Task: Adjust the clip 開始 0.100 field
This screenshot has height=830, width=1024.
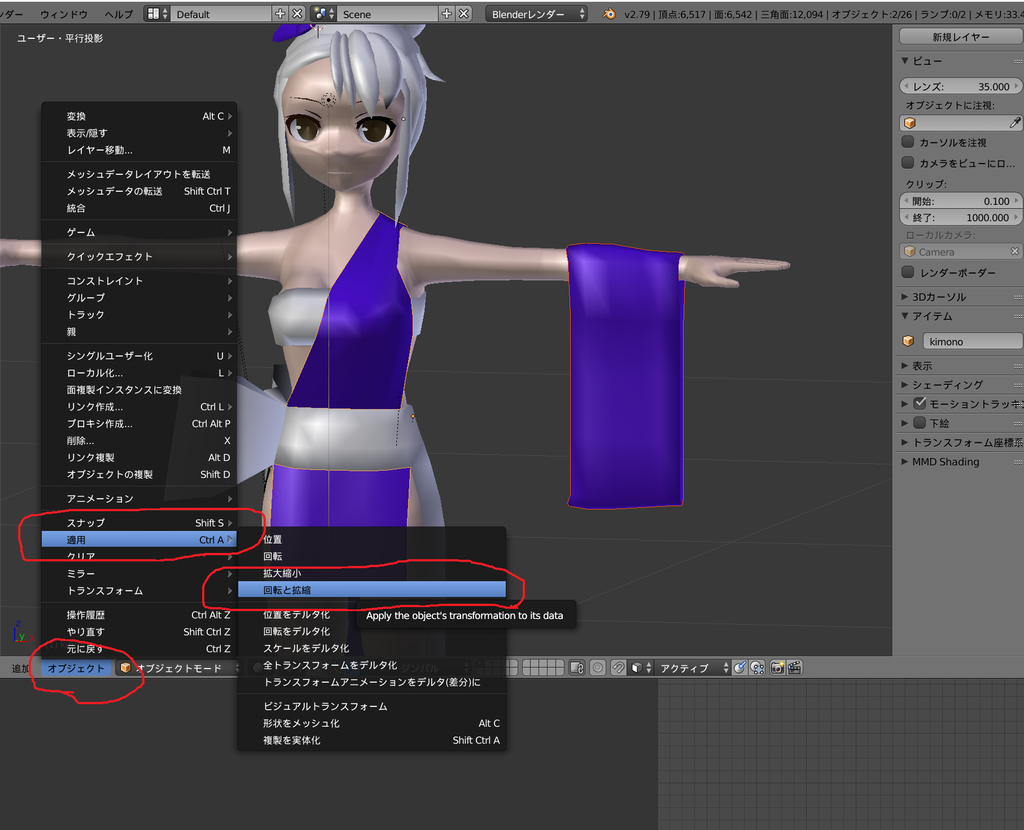Action: point(960,200)
